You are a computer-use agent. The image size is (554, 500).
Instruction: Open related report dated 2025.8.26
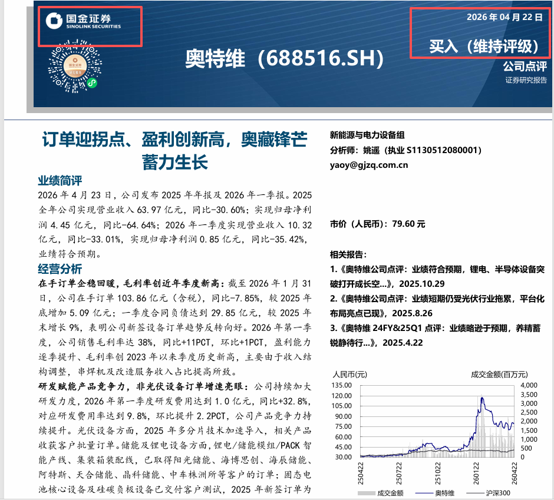coord(437,306)
